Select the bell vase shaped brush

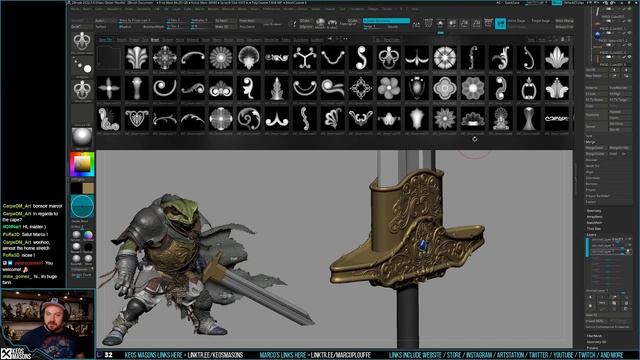[529, 119]
